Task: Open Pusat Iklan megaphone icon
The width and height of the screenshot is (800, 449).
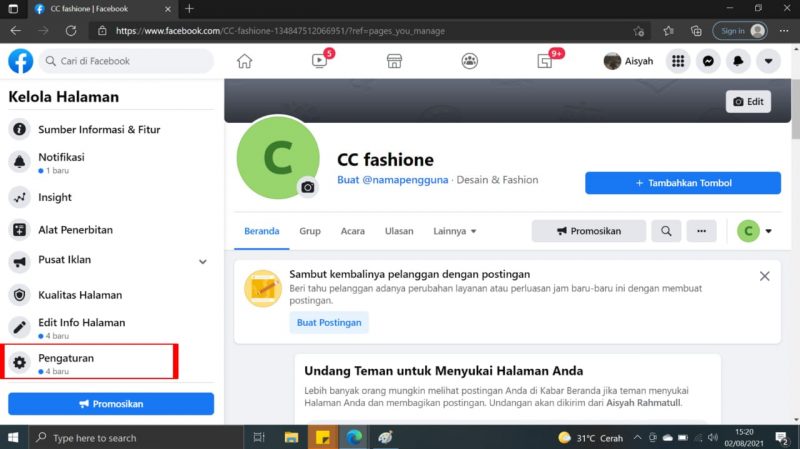Action: pyautogui.click(x=19, y=261)
